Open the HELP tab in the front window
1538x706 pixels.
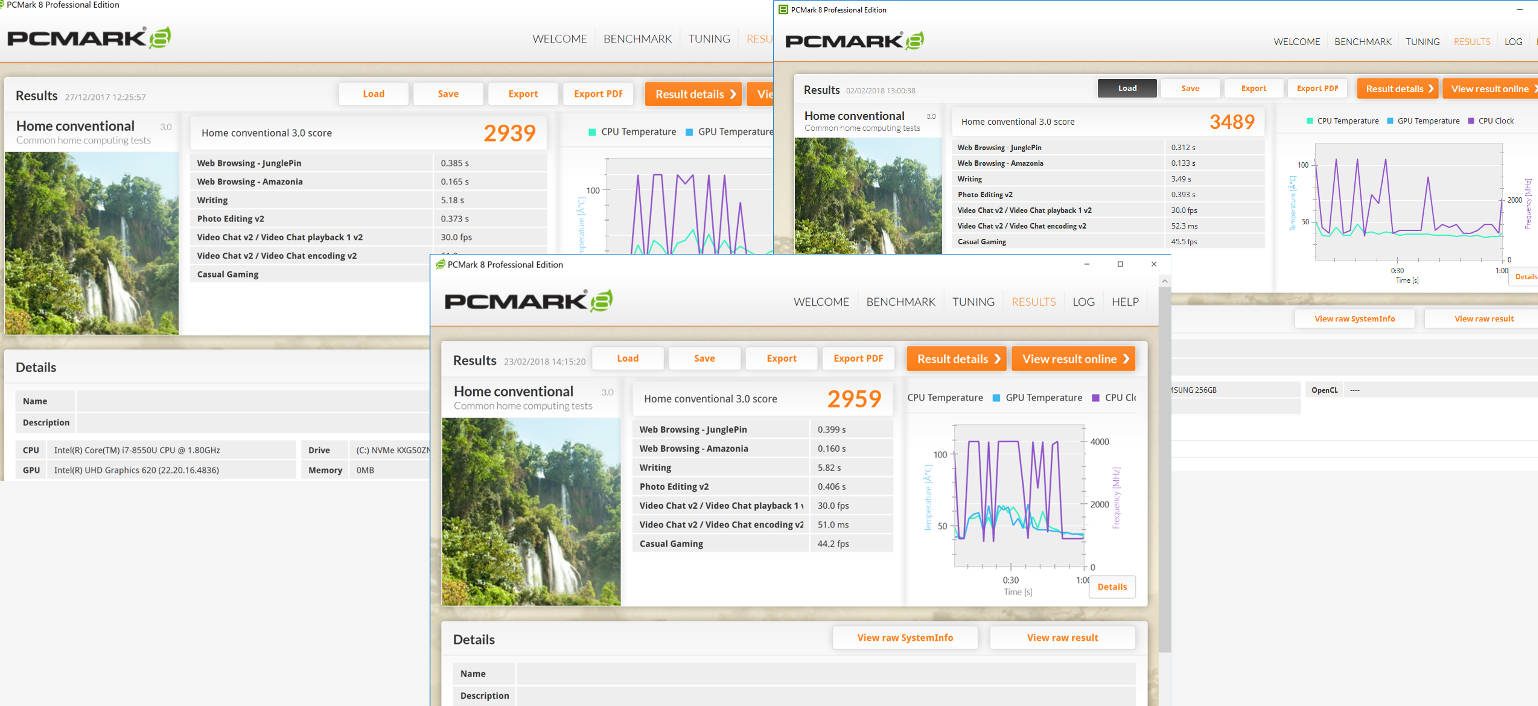1125,302
